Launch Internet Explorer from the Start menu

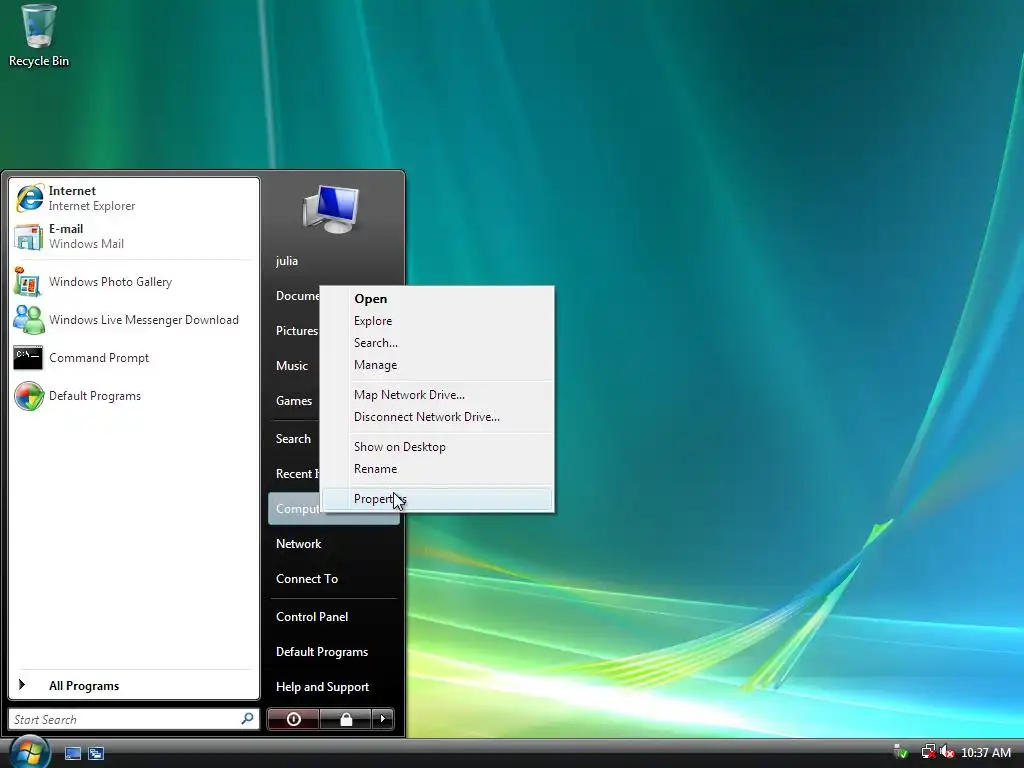[134, 198]
